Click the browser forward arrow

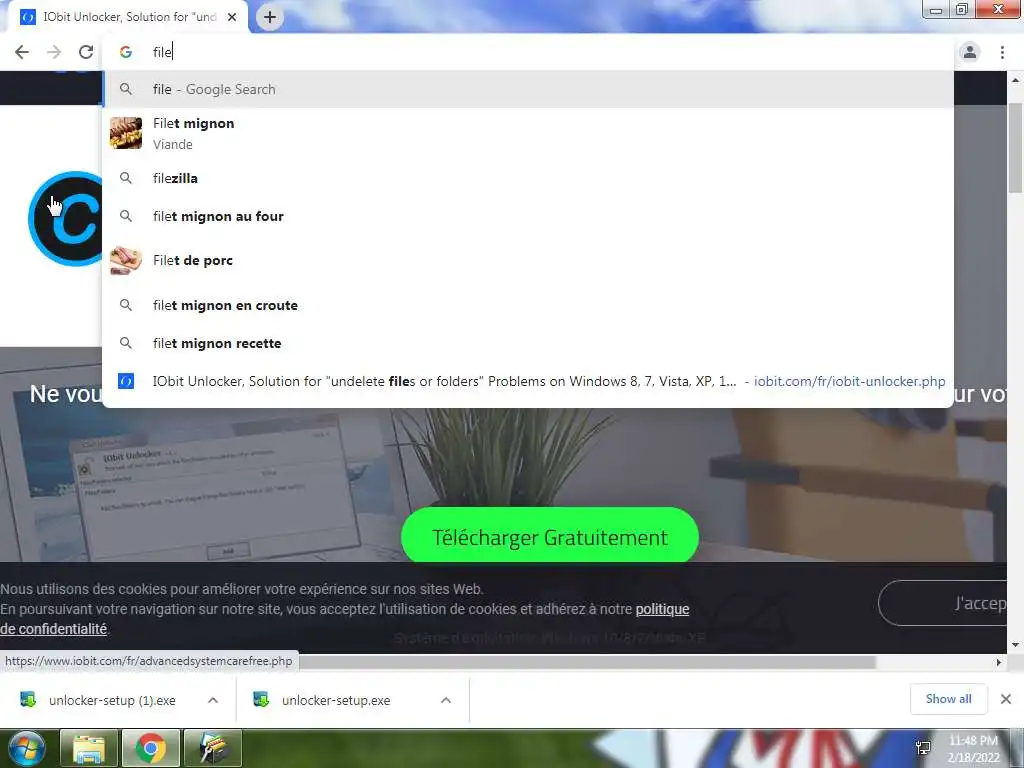click(x=54, y=52)
